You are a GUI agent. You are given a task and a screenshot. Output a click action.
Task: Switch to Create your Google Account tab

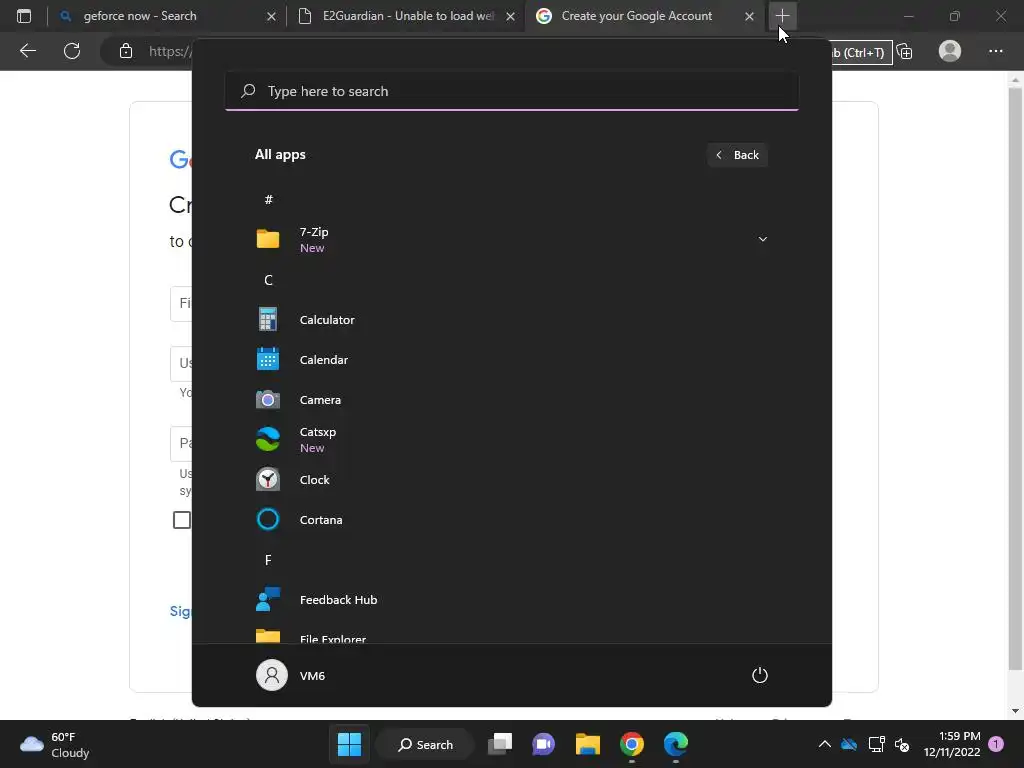644,16
